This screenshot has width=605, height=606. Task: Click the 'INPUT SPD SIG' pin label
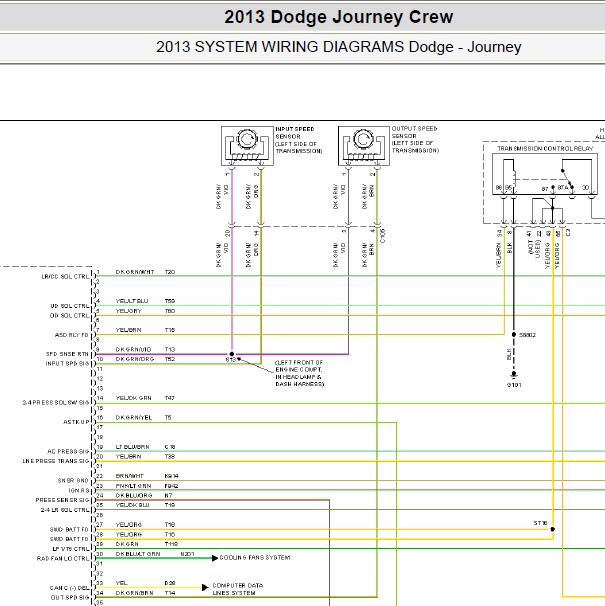click(x=68, y=364)
